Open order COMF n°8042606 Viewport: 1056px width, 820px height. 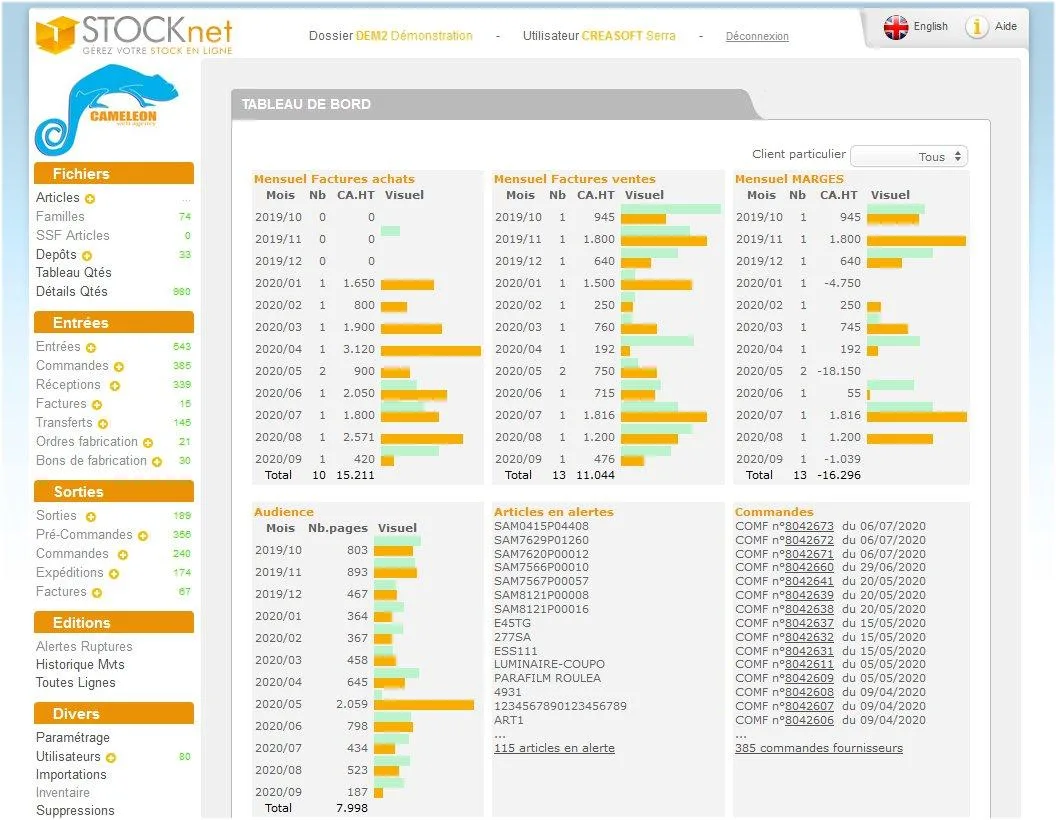pyautogui.click(x=810, y=720)
